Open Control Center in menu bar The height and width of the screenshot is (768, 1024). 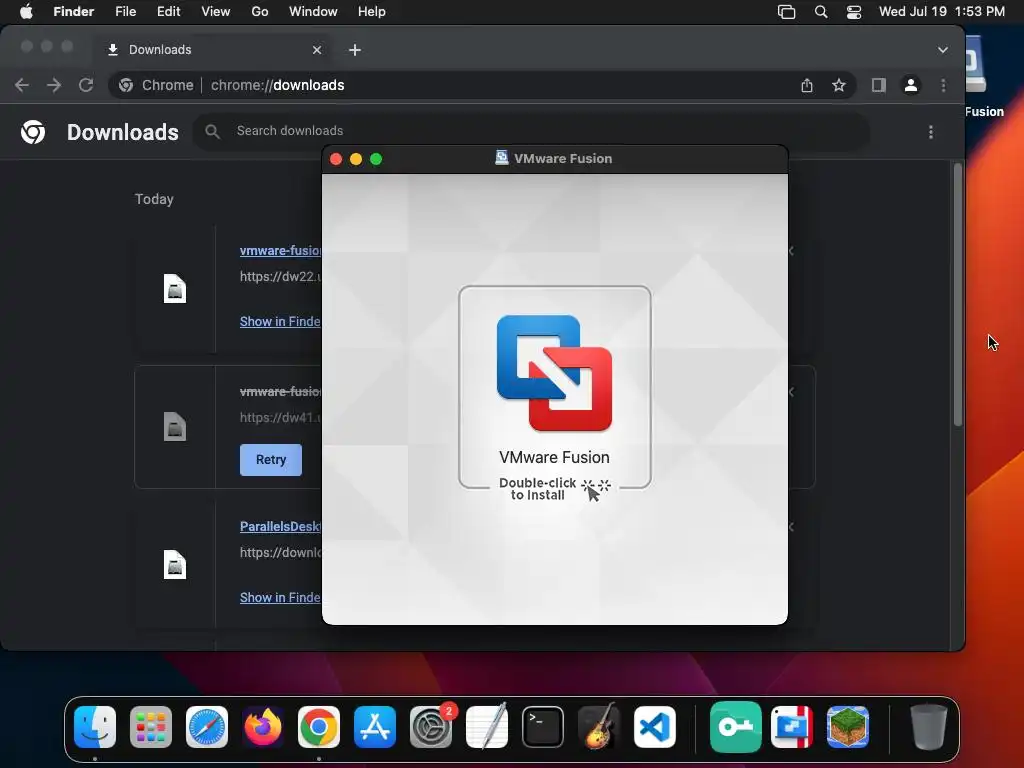pos(854,12)
